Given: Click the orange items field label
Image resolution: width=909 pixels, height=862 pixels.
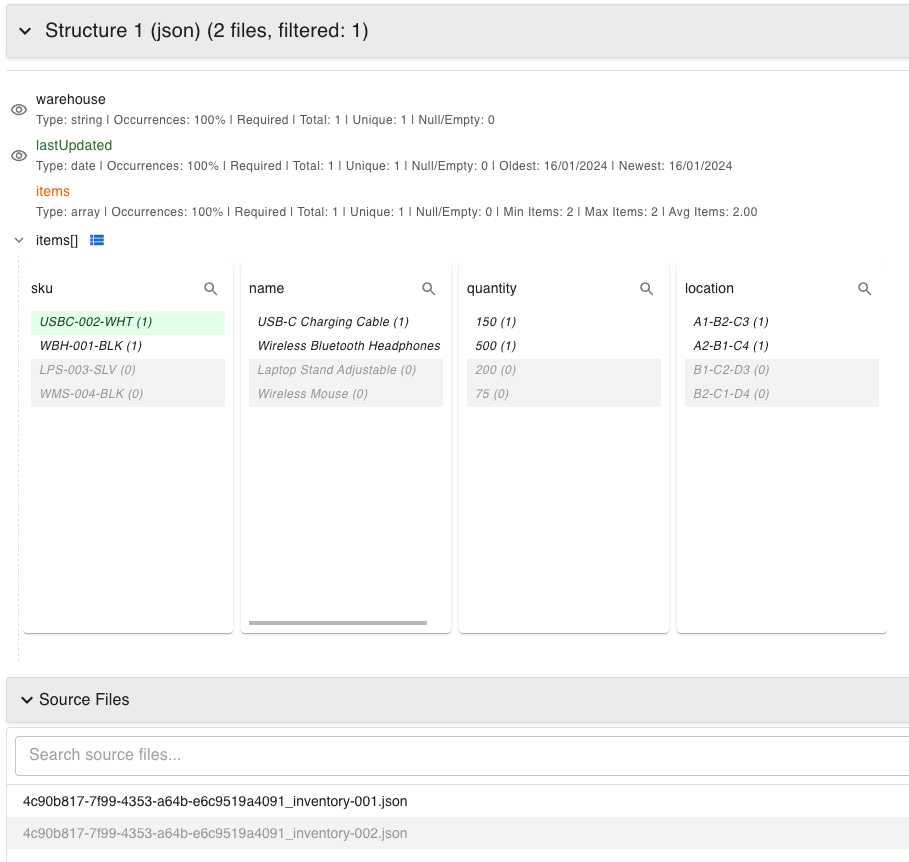Looking at the screenshot, I should (x=53, y=191).
